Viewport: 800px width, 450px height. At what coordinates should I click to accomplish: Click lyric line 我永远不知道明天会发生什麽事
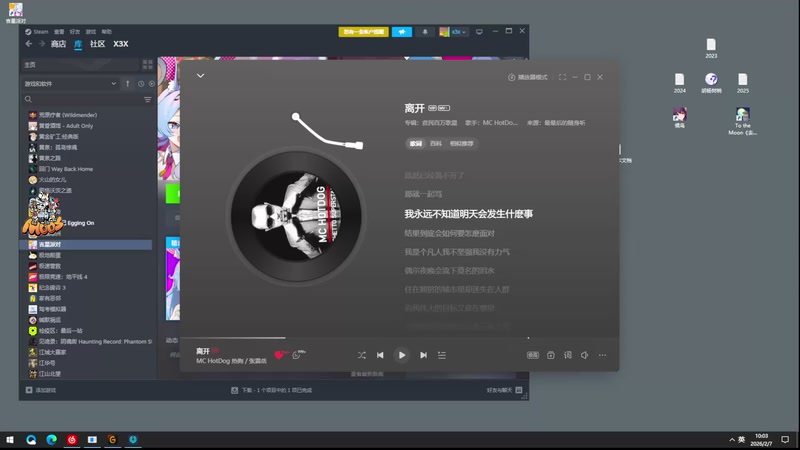point(468,214)
